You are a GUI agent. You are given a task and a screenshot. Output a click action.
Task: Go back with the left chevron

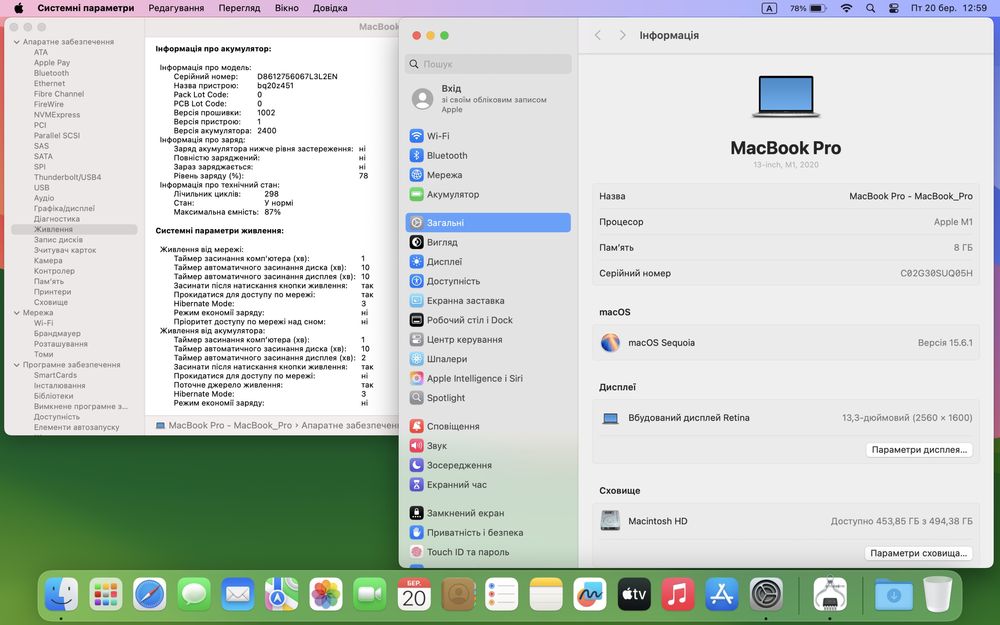pos(598,35)
